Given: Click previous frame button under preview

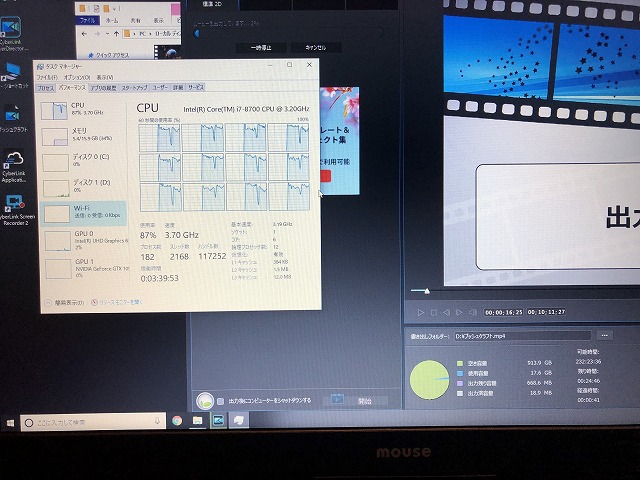Looking at the screenshot, I should [x=447, y=313].
